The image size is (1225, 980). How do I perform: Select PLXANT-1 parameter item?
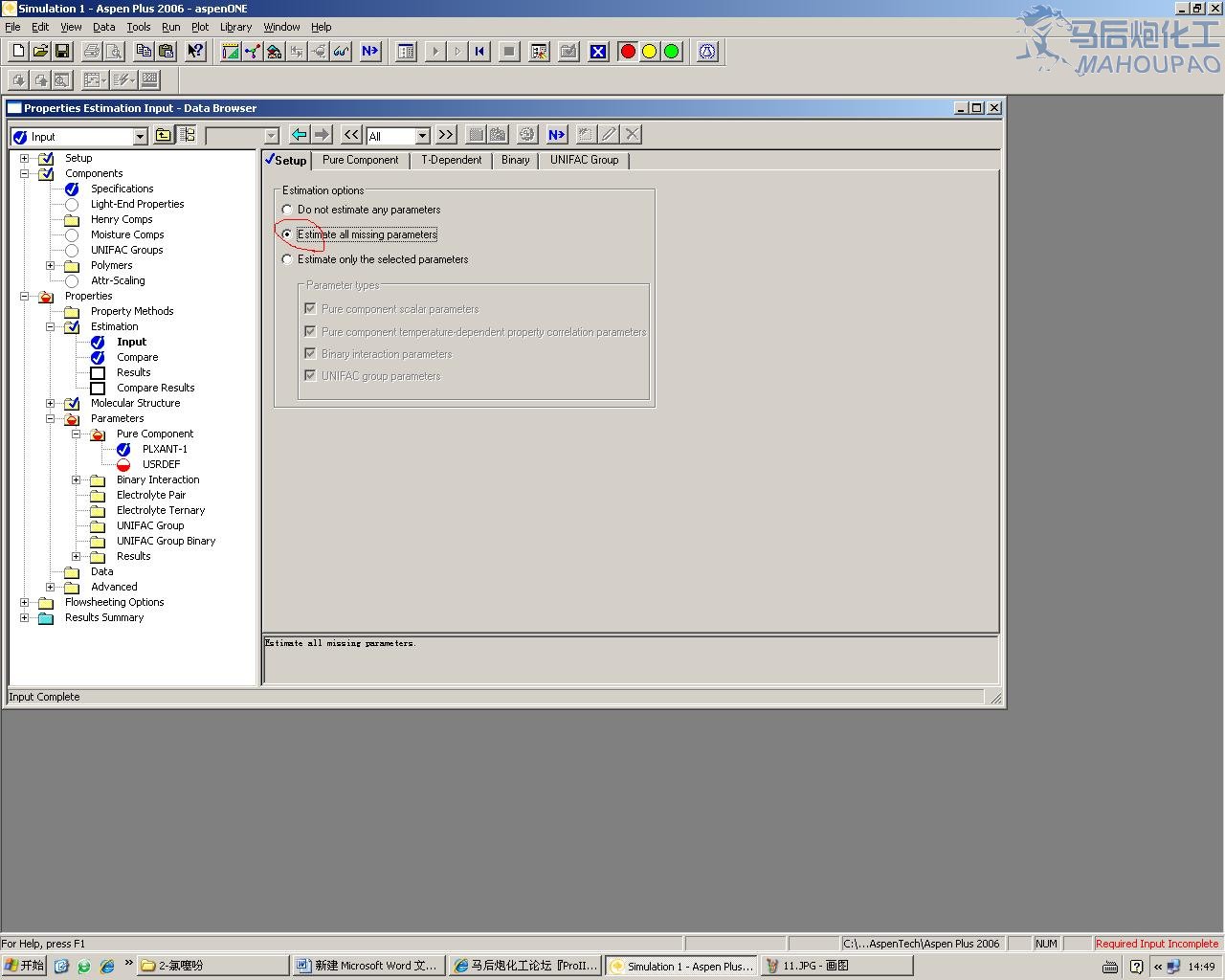pyautogui.click(x=165, y=449)
